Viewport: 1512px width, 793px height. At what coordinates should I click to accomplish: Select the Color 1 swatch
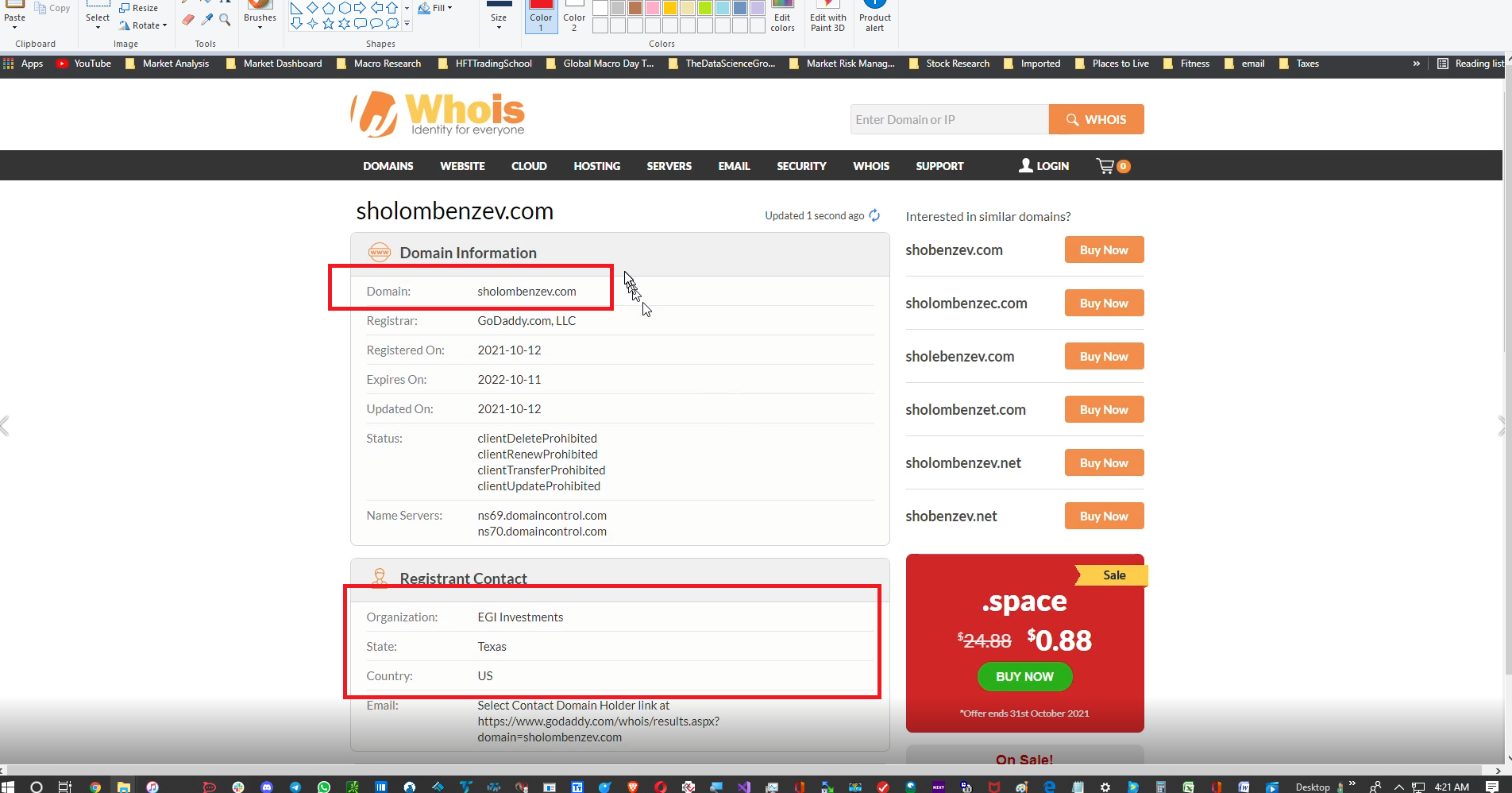(x=541, y=17)
